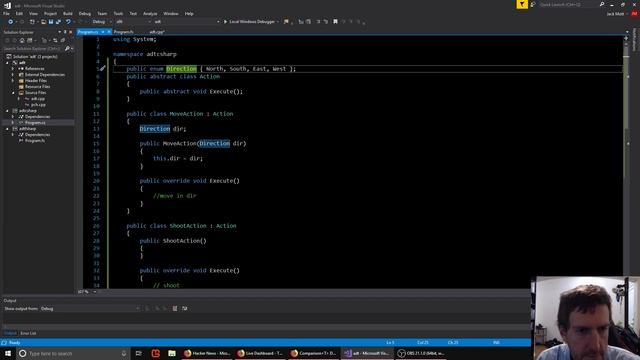Open the Help menu

[x=189, y=13]
